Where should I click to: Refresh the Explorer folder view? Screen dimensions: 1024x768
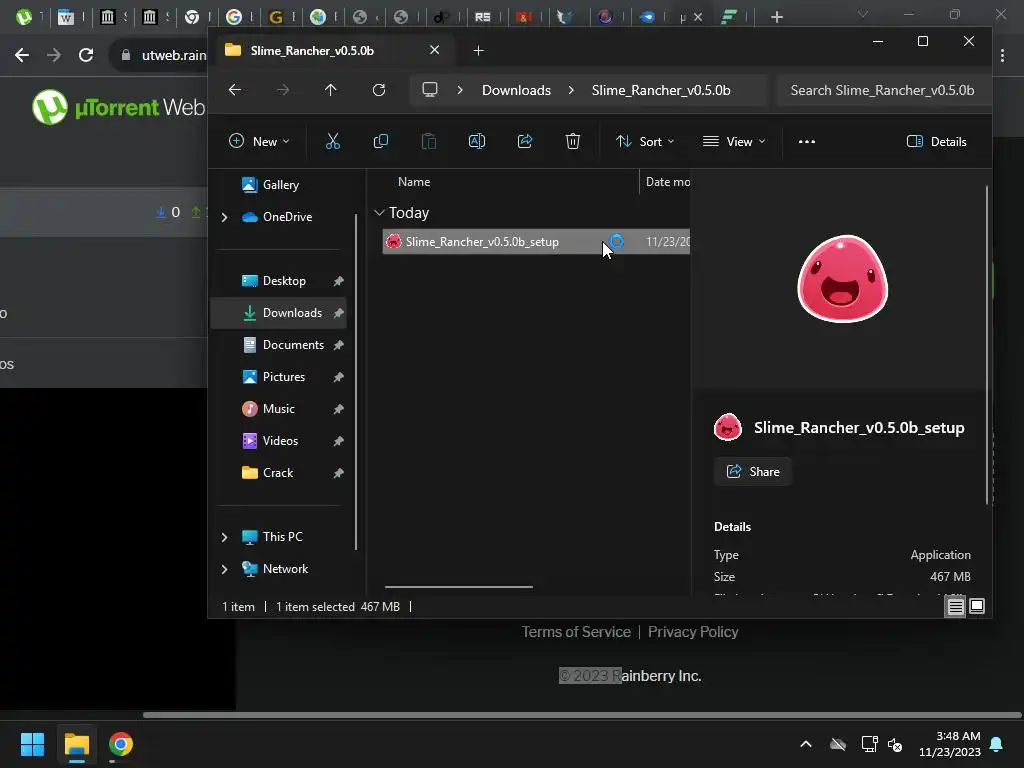pyautogui.click(x=379, y=89)
